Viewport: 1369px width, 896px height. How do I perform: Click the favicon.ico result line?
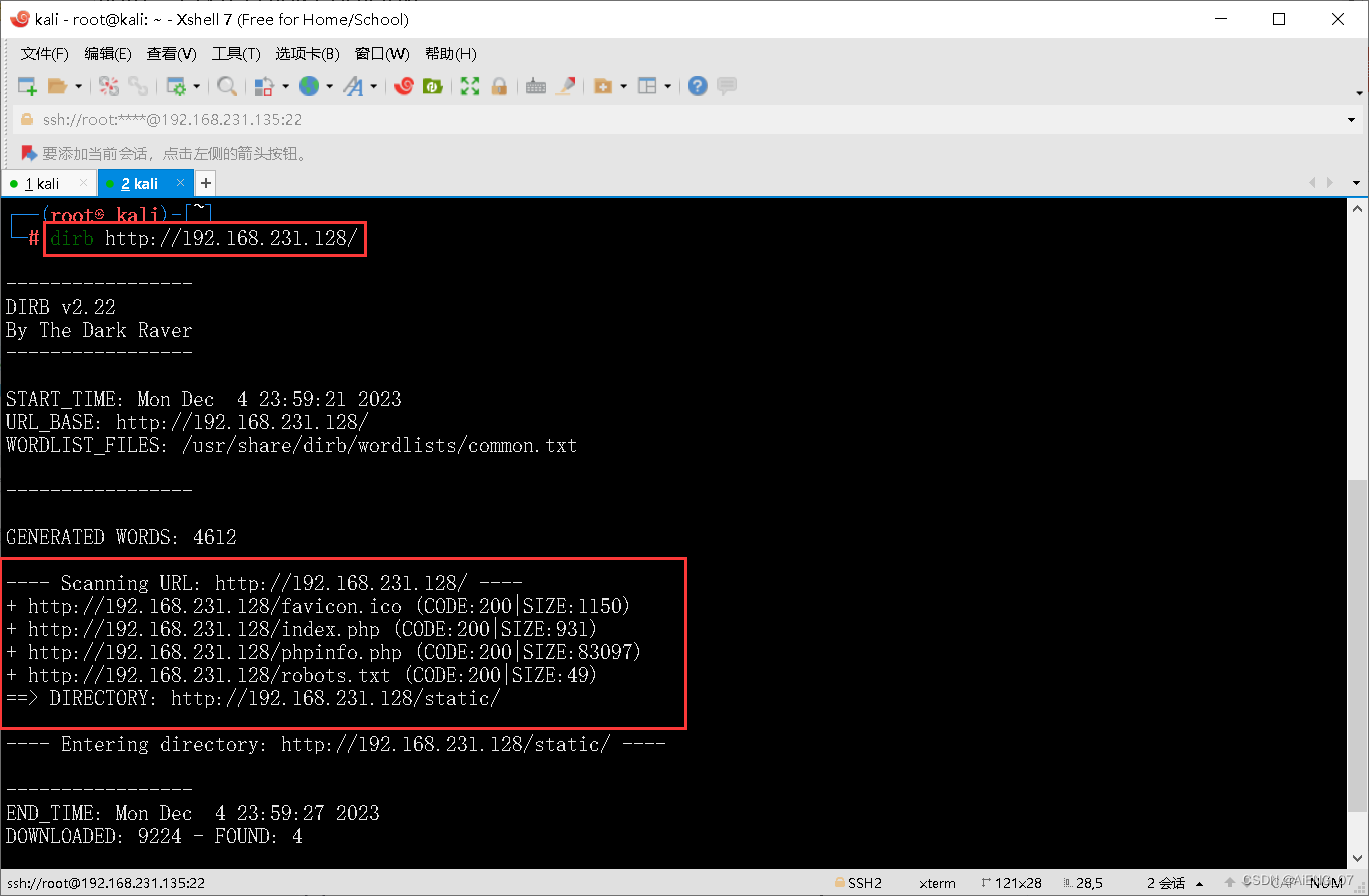point(318,606)
